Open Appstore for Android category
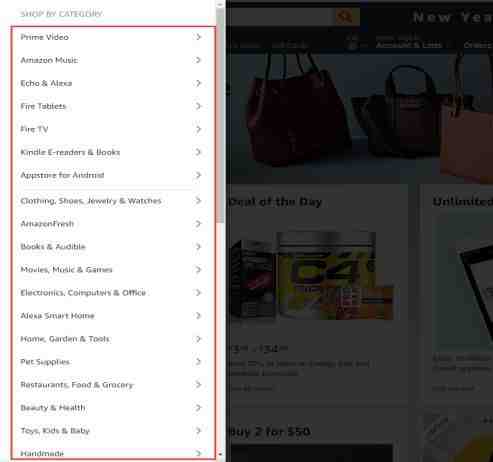Screen dimensions: 493x462 (62, 175)
